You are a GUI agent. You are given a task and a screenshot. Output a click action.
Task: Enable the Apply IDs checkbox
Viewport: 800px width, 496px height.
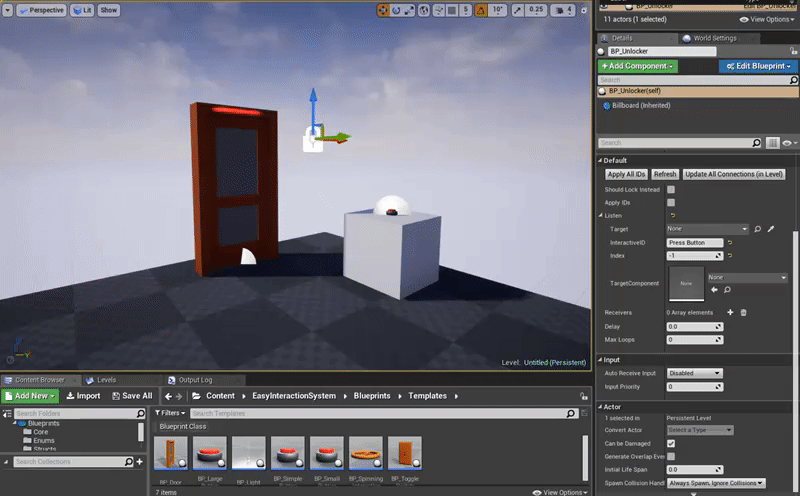(671, 203)
